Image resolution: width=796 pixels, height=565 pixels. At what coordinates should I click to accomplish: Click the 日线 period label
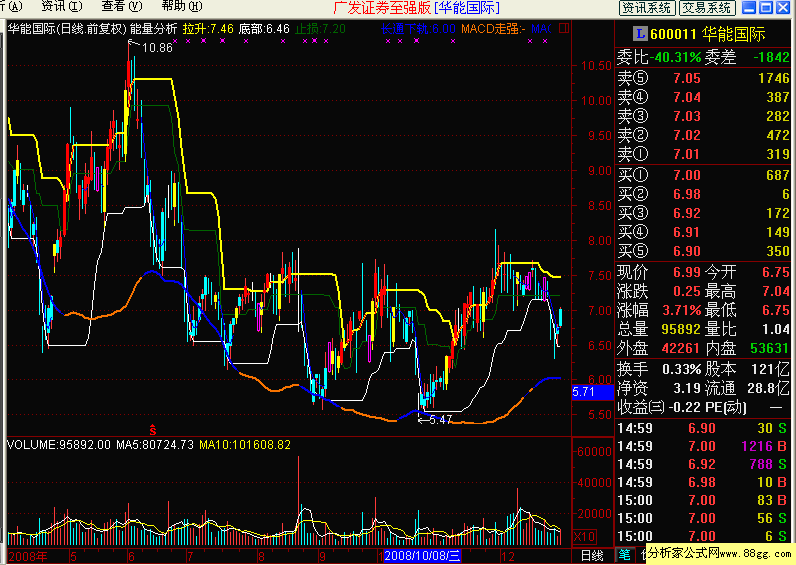tap(592, 556)
